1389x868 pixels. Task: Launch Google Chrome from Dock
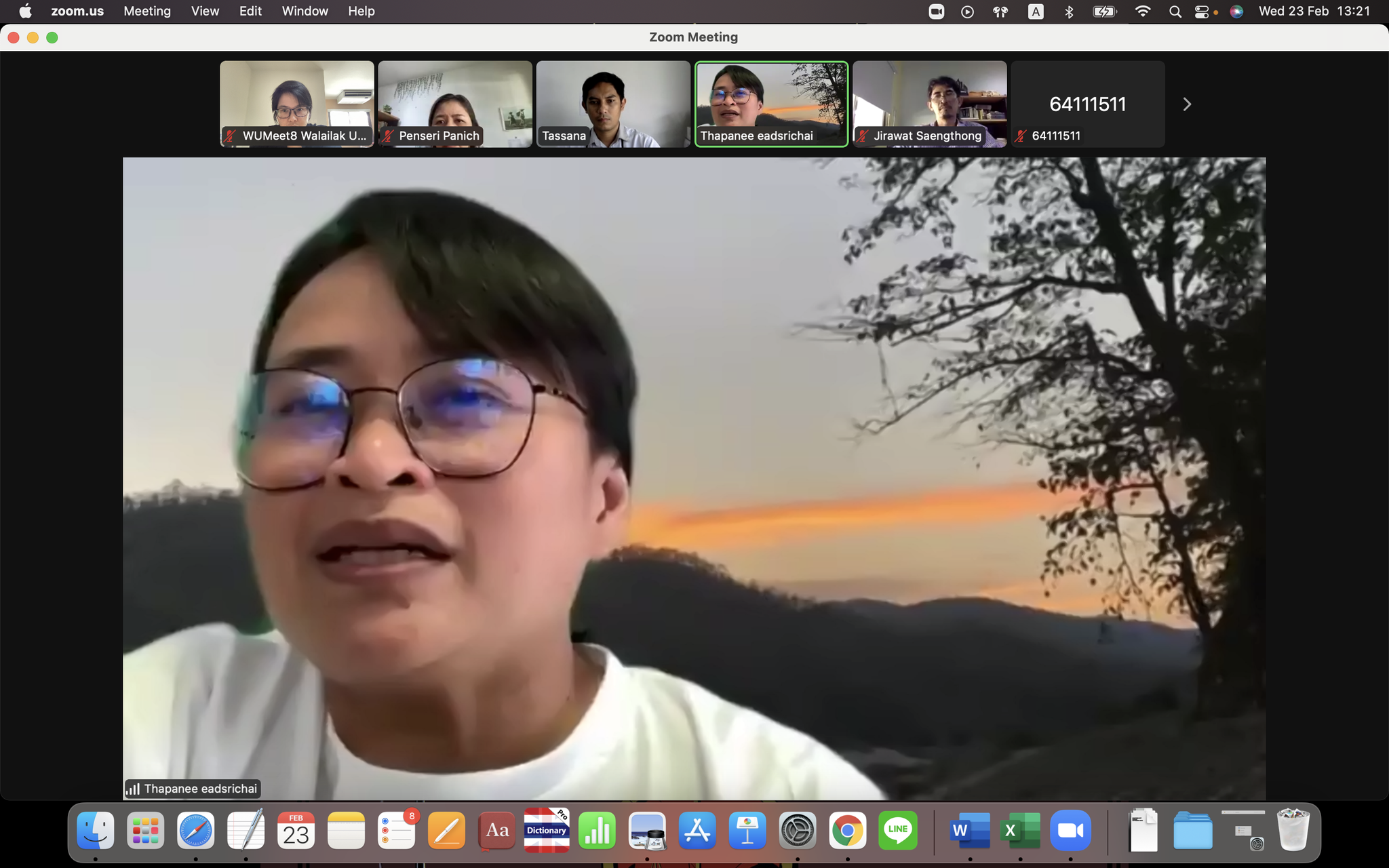tap(847, 831)
